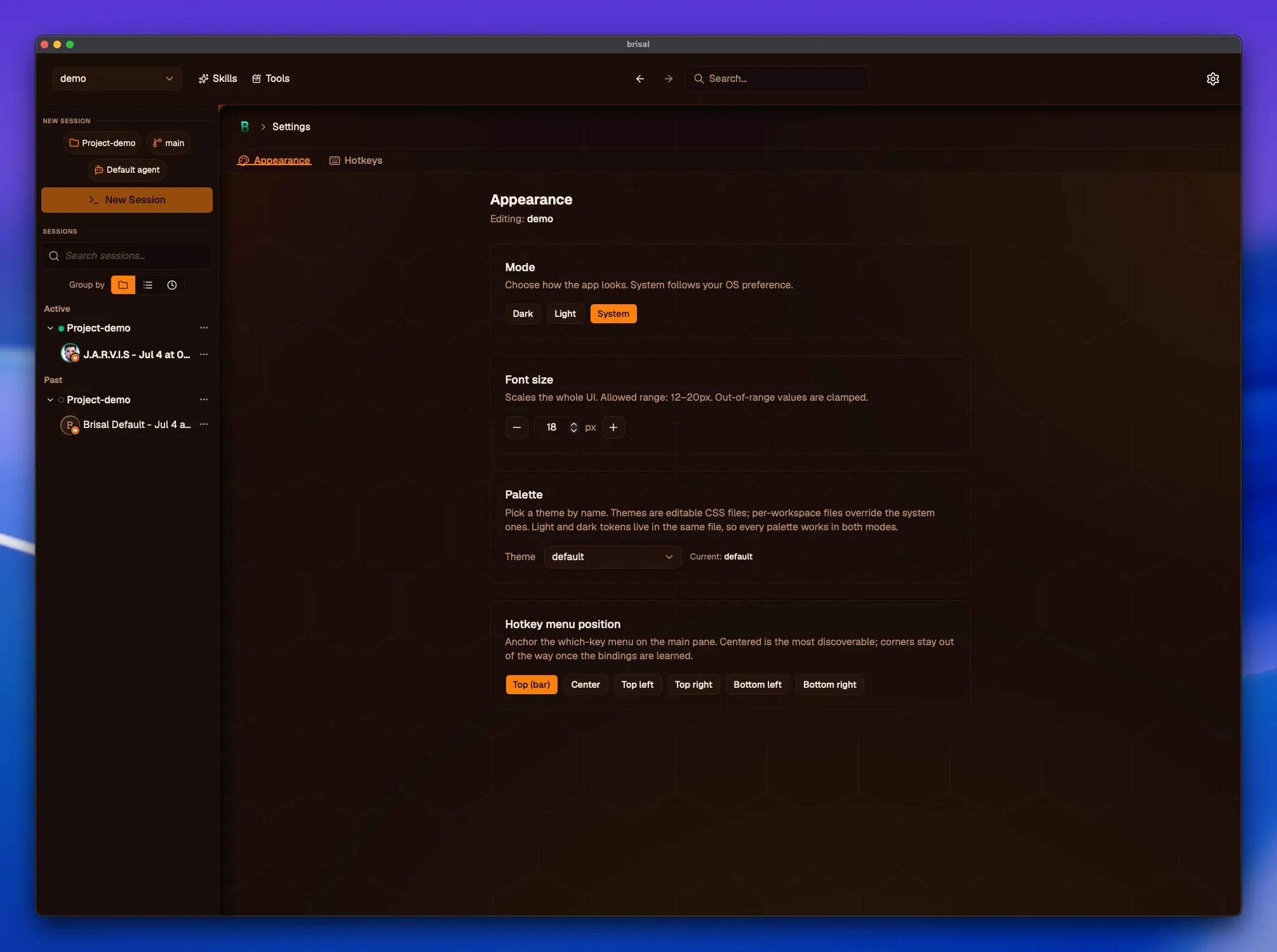Group sessions by time clock icon

tap(172, 285)
